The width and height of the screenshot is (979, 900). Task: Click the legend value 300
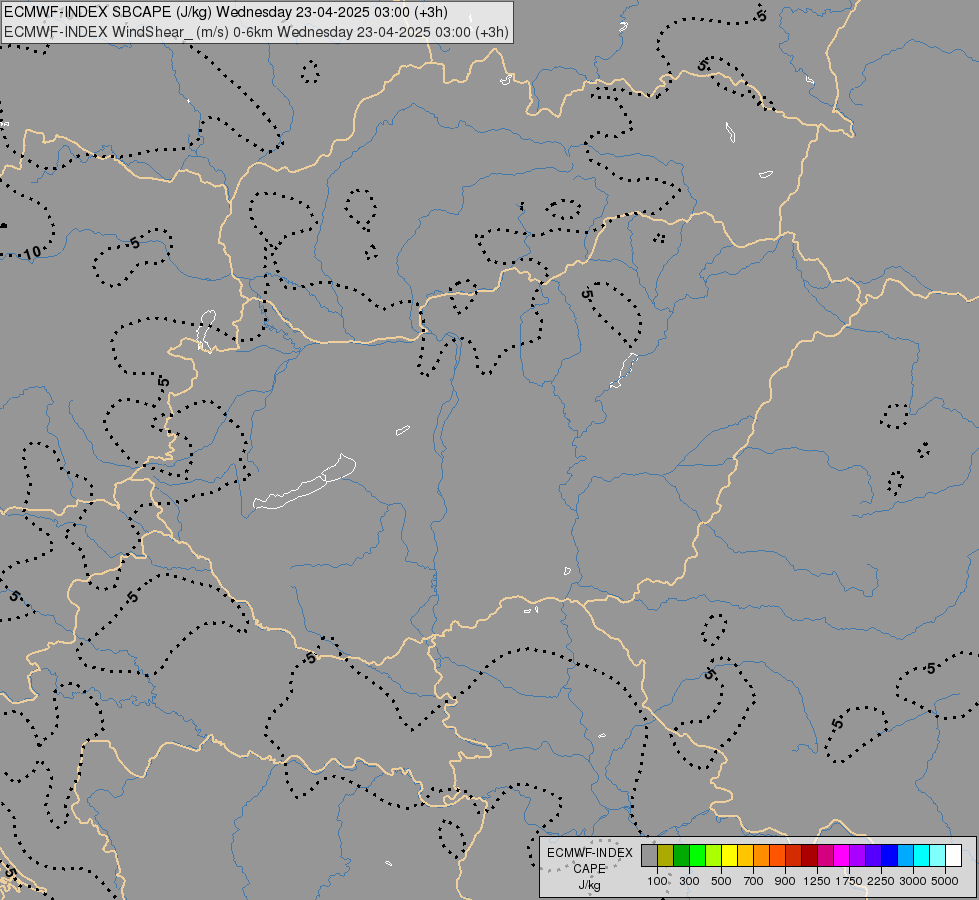(689, 881)
